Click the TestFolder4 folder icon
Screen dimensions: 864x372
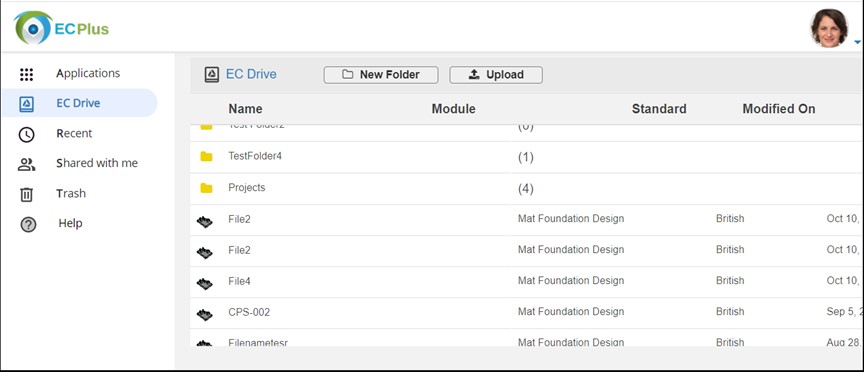click(x=207, y=157)
